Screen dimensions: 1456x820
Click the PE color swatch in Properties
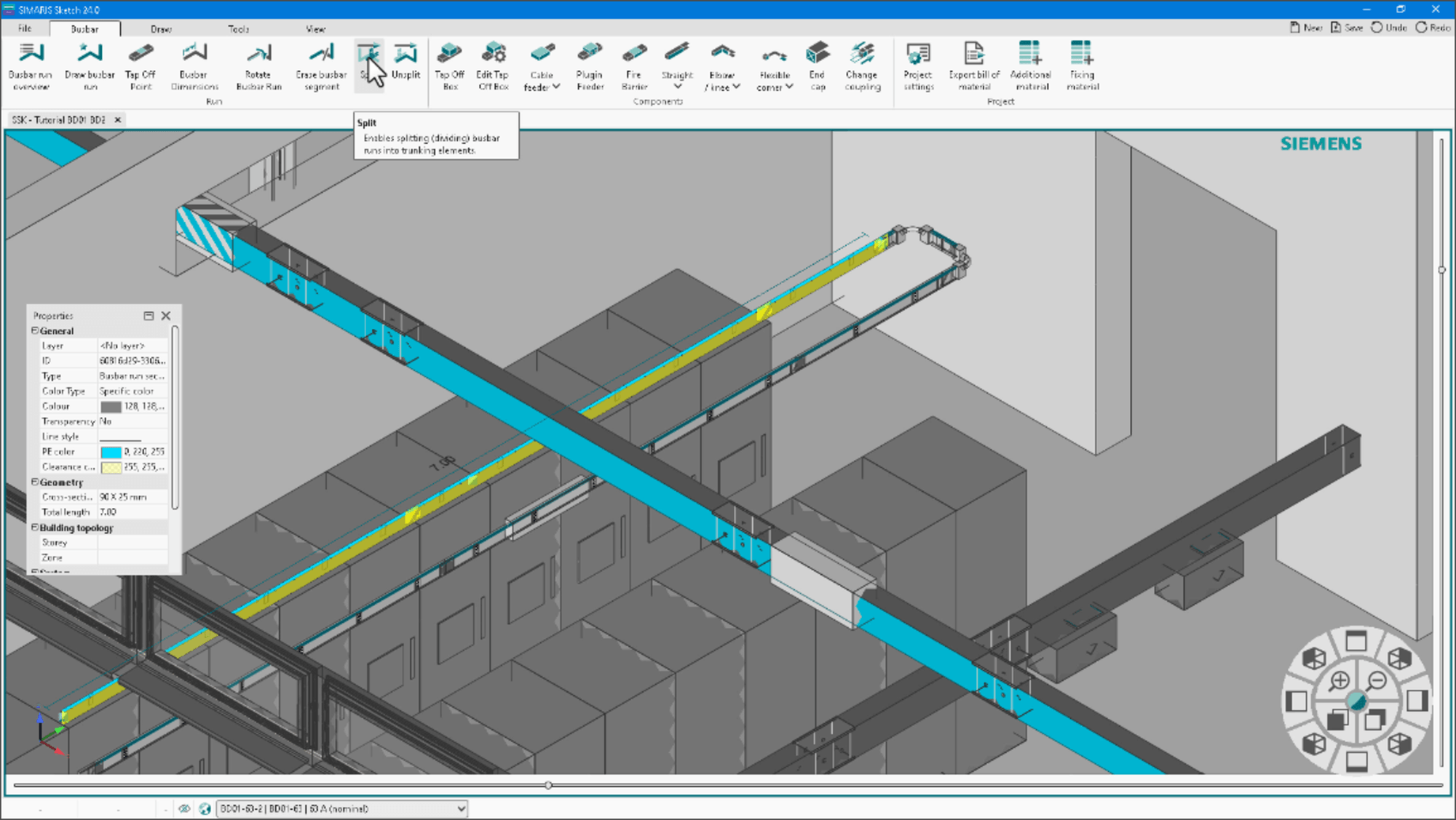pyautogui.click(x=111, y=451)
